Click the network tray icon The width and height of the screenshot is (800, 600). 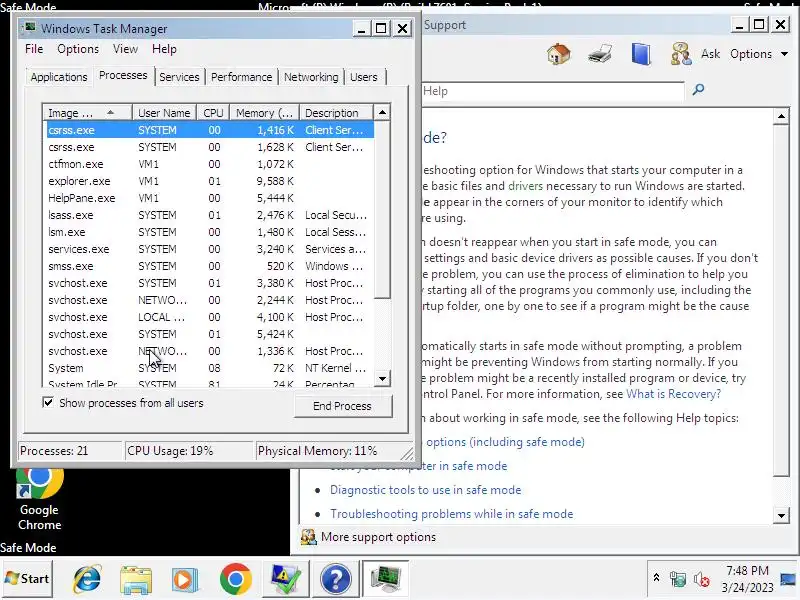[678, 579]
